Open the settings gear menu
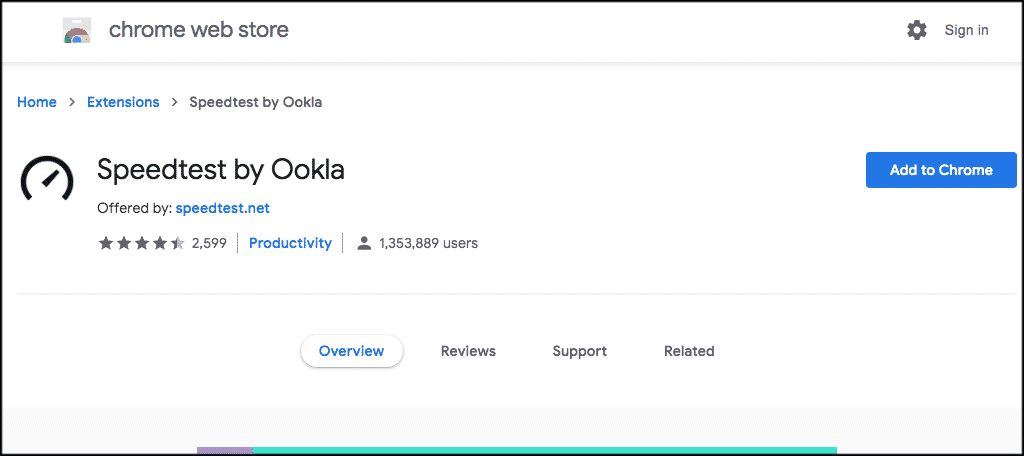The image size is (1024, 456). tap(917, 30)
